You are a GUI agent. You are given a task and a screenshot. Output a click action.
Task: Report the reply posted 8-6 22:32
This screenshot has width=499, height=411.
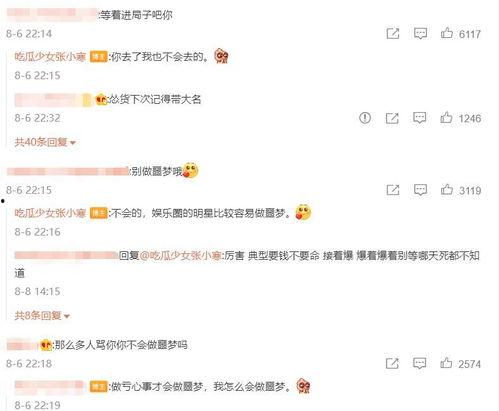tap(365, 118)
